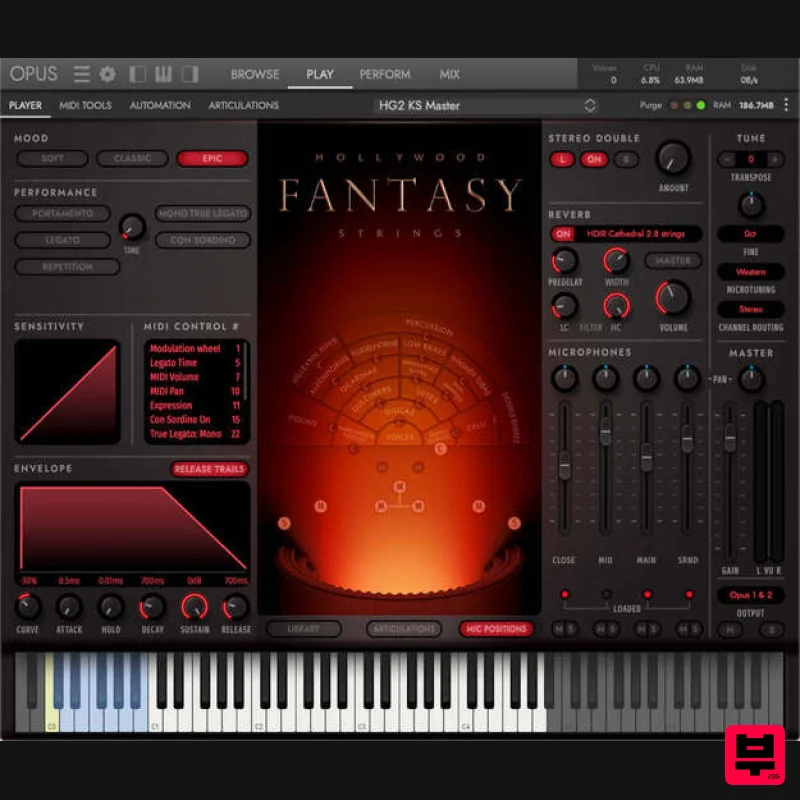Adjust the Stereo Double Amount knob
The width and height of the screenshot is (800, 800).
(673, 157)
